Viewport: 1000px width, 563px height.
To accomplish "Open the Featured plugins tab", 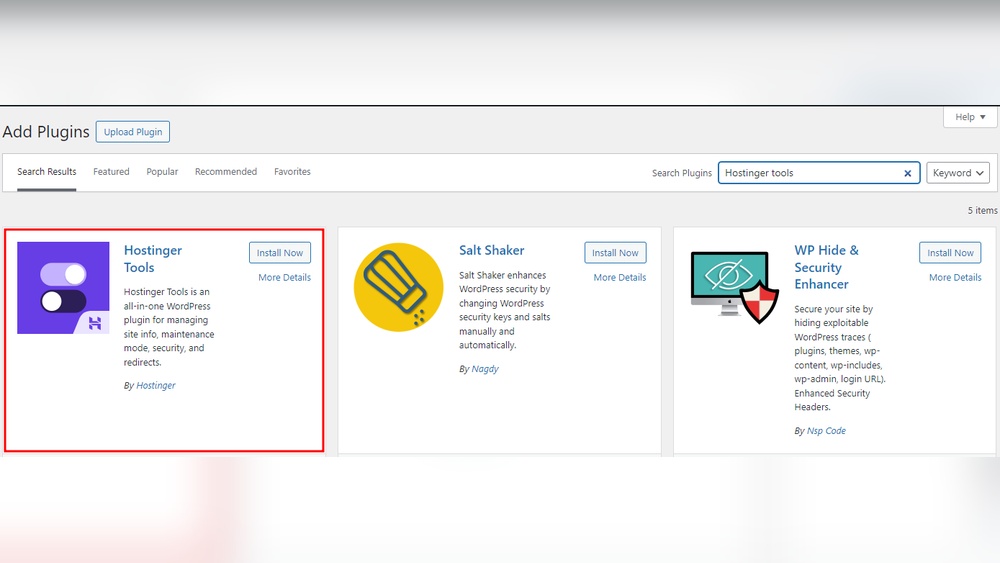I will point(111,172).
